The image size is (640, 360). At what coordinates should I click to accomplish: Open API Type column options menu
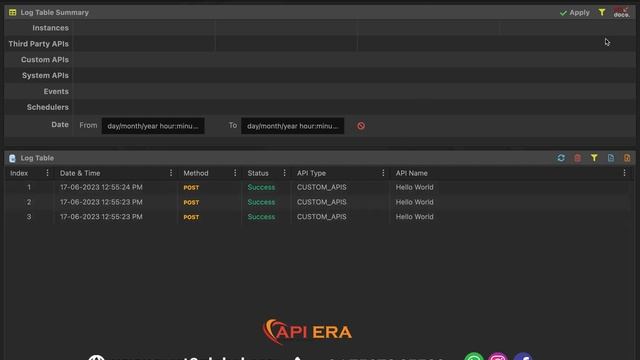(383, 173)
